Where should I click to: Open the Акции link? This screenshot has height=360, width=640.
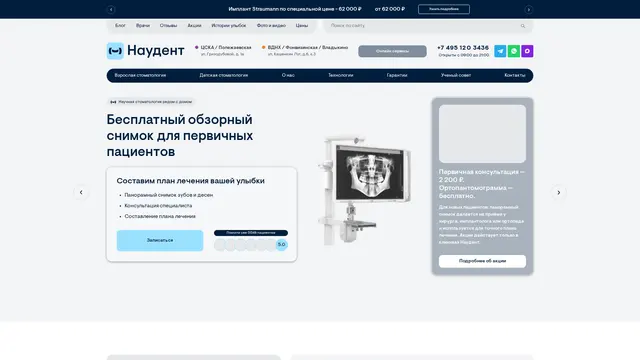194,25
